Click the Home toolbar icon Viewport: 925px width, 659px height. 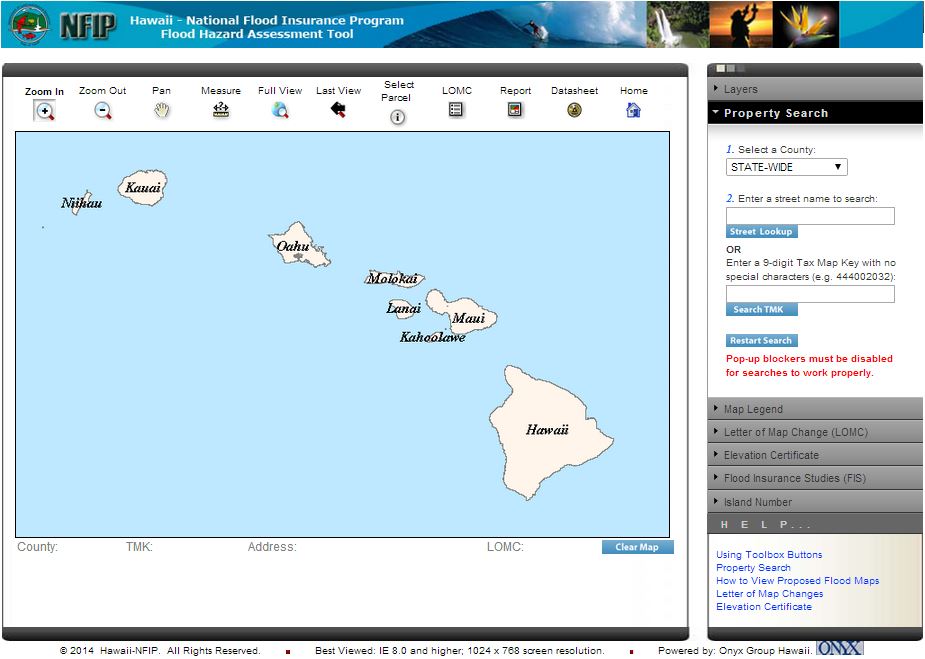click(x=633, y=109)
